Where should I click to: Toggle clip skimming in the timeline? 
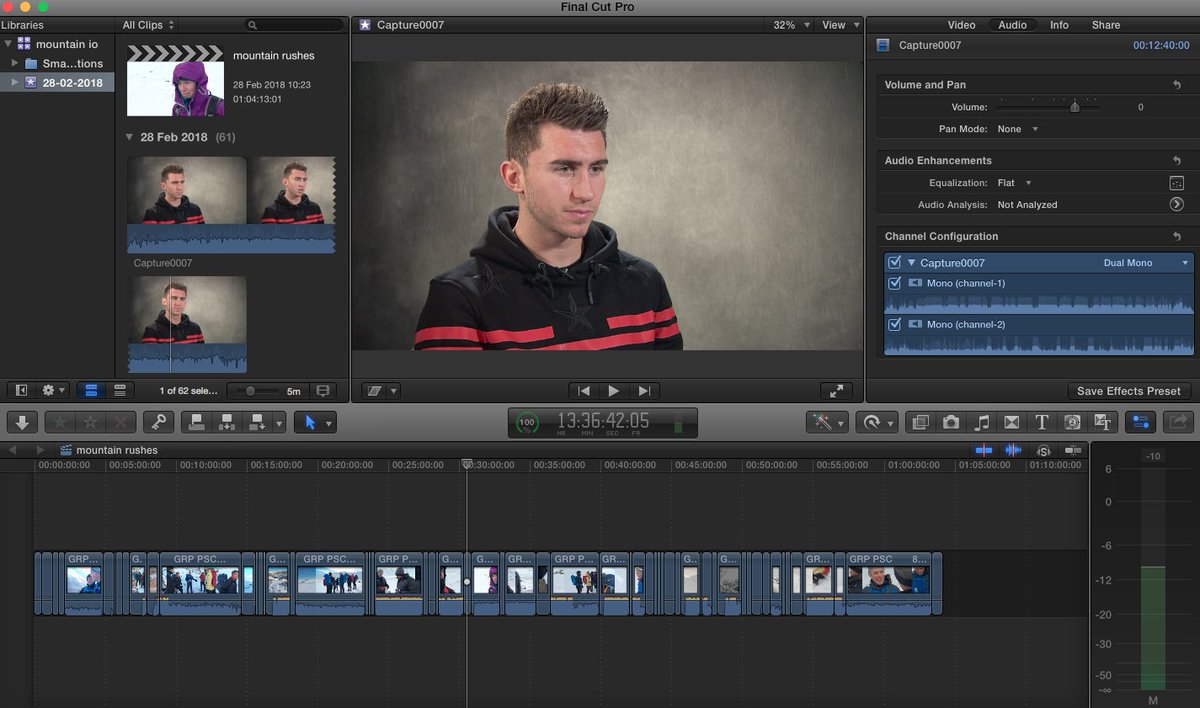coord(984,450)
